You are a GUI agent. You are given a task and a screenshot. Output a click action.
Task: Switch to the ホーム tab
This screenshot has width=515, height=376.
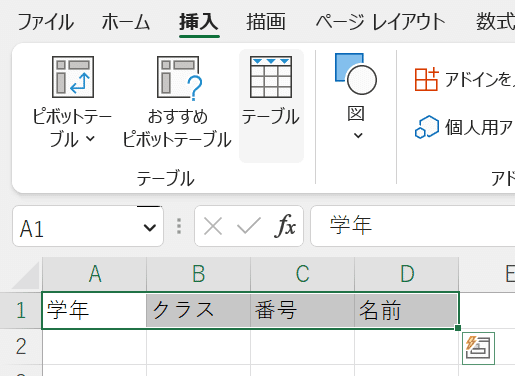pos(126,22)
